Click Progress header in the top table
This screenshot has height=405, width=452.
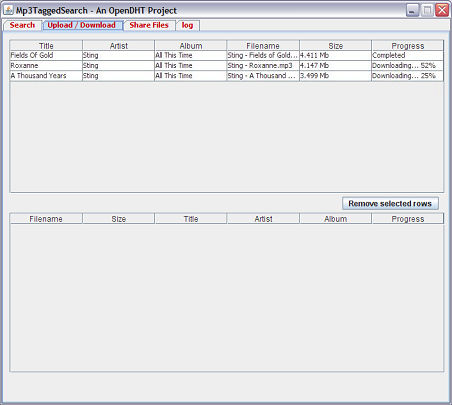408,46
